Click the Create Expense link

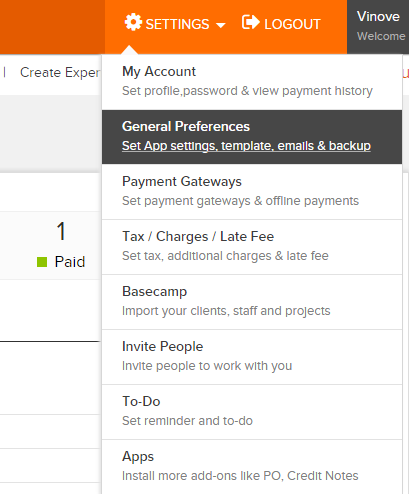pyautogui.click(x=60, y=73)
